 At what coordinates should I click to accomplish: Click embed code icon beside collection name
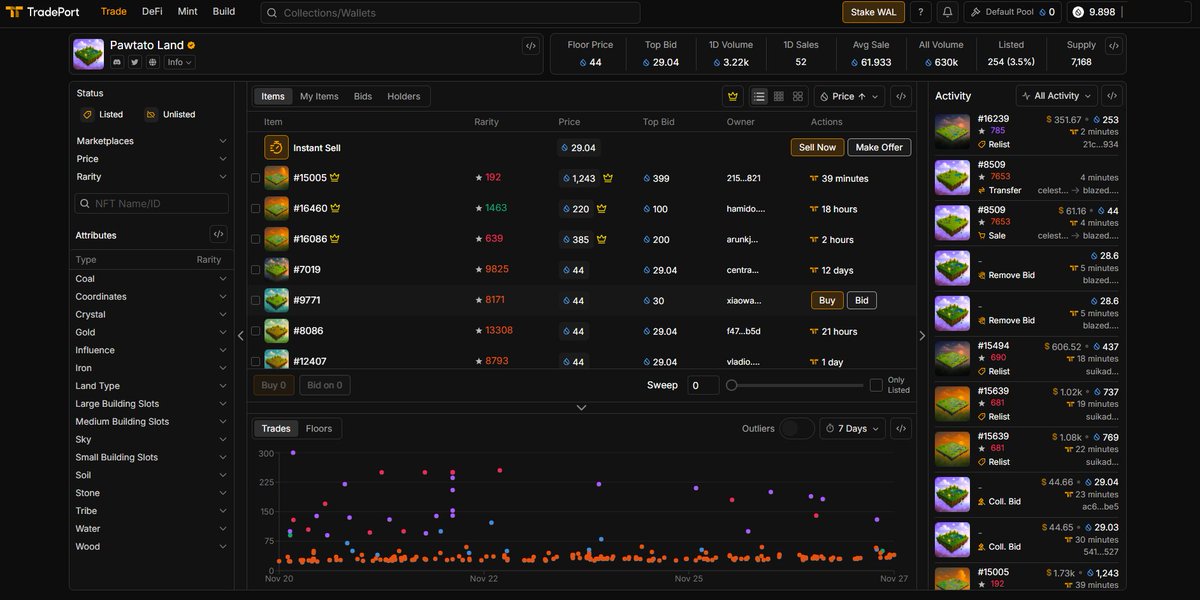tap(530, 46)
